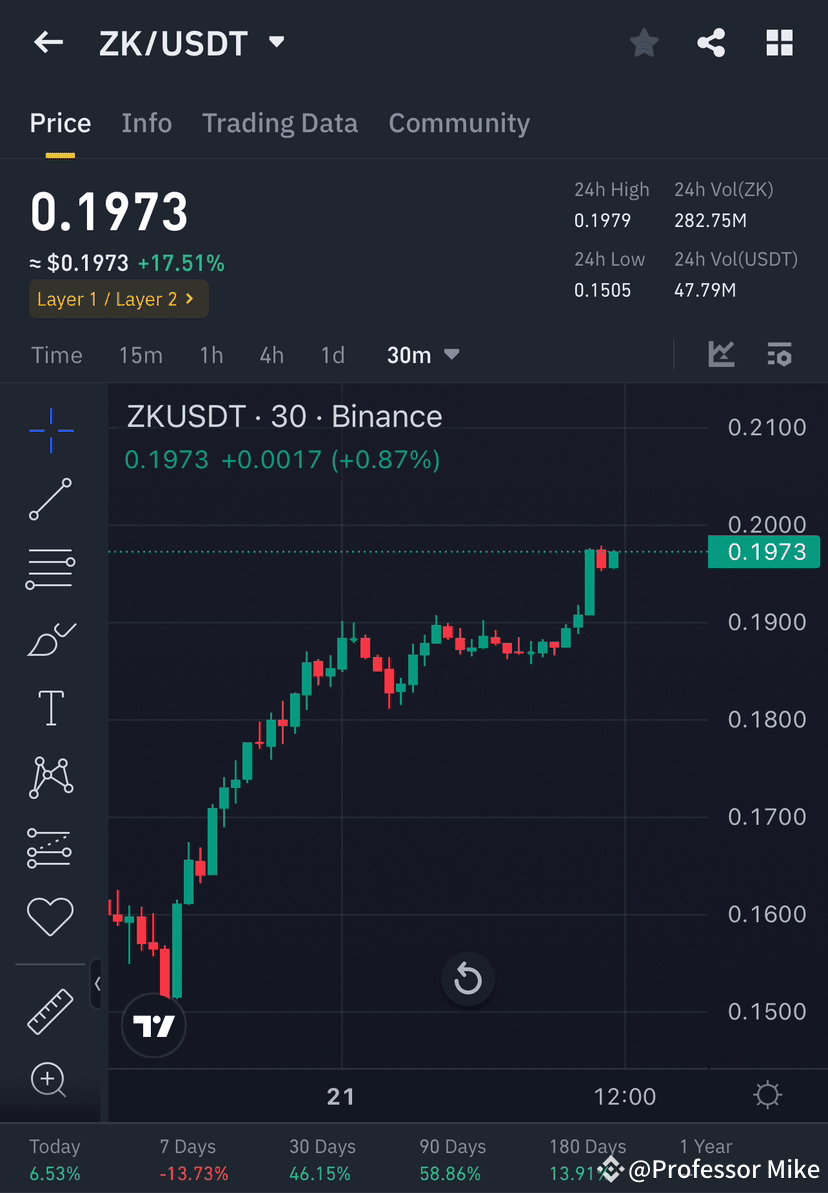Screen dimensions: 828x1193
Task: Refresh the chart view
Action: [467, 980]
